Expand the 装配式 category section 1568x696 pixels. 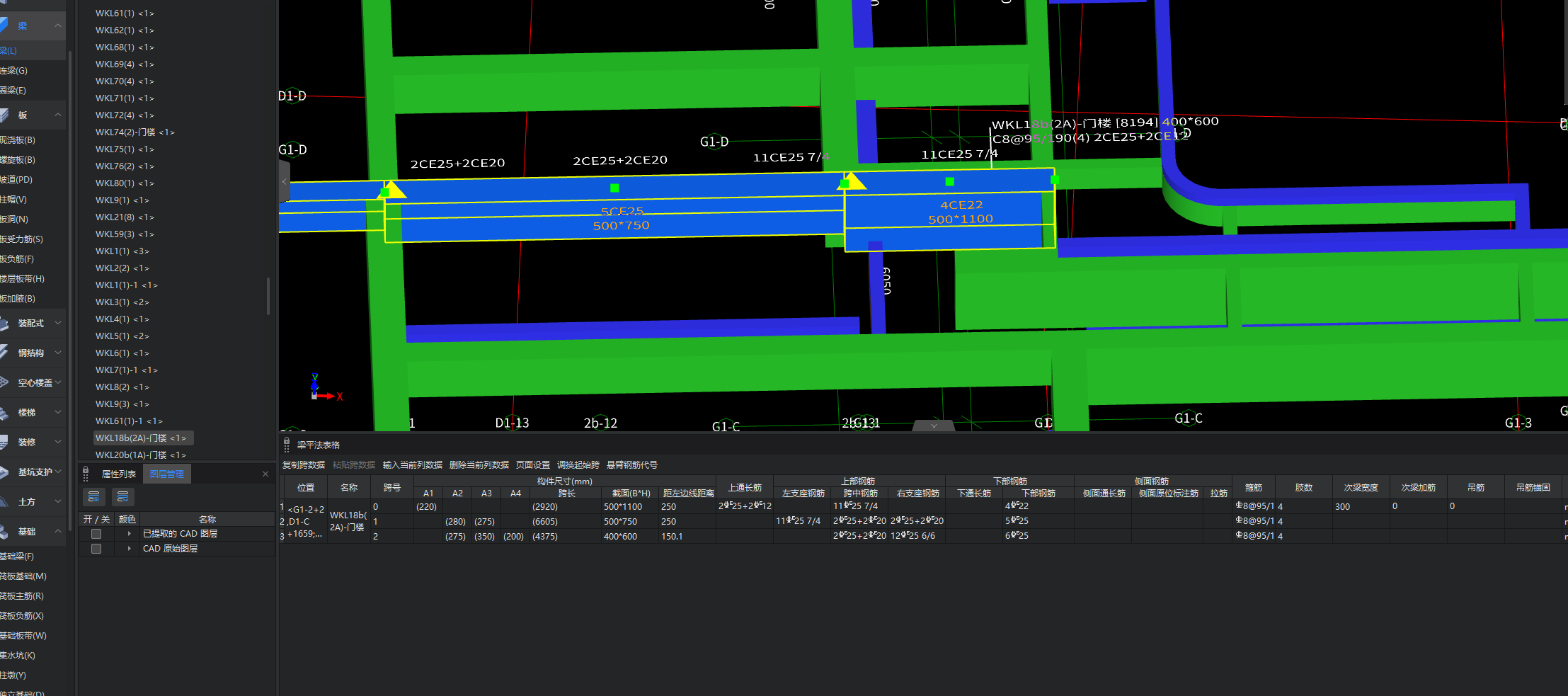point(58,323)
